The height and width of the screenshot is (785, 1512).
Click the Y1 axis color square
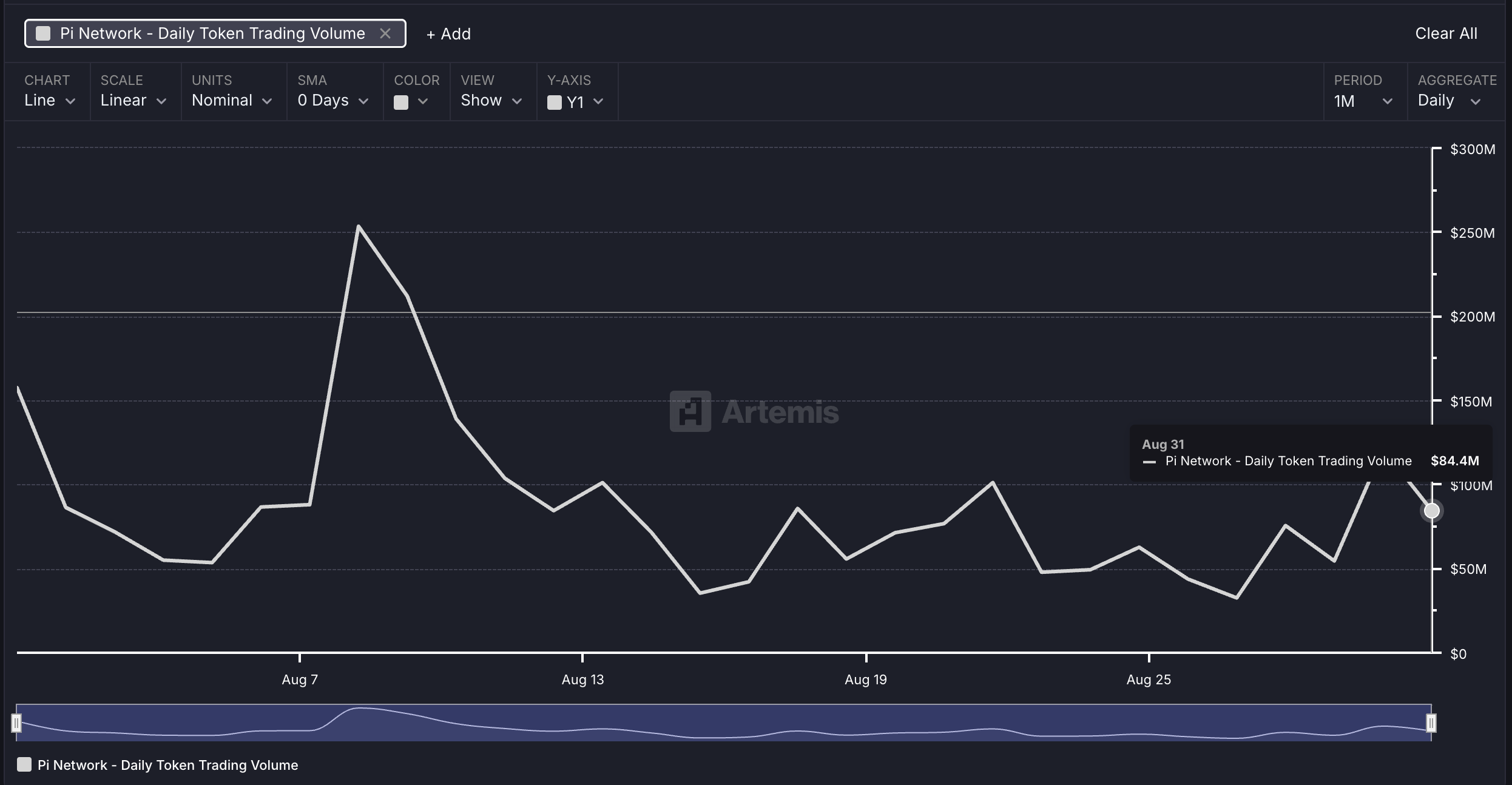coord(554,103)
